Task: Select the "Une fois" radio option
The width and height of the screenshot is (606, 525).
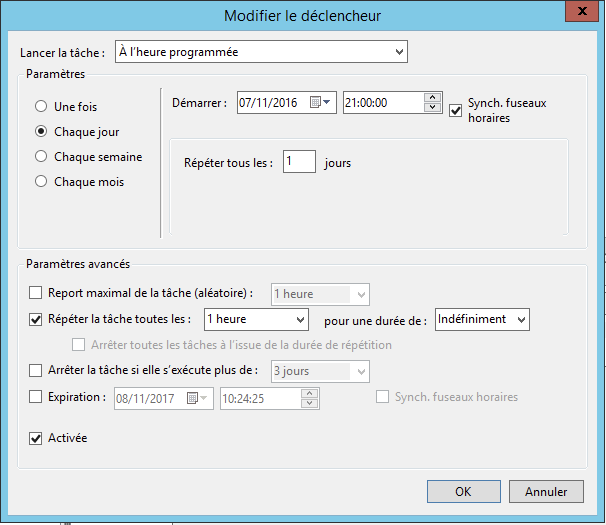Action: click(41, 106)
